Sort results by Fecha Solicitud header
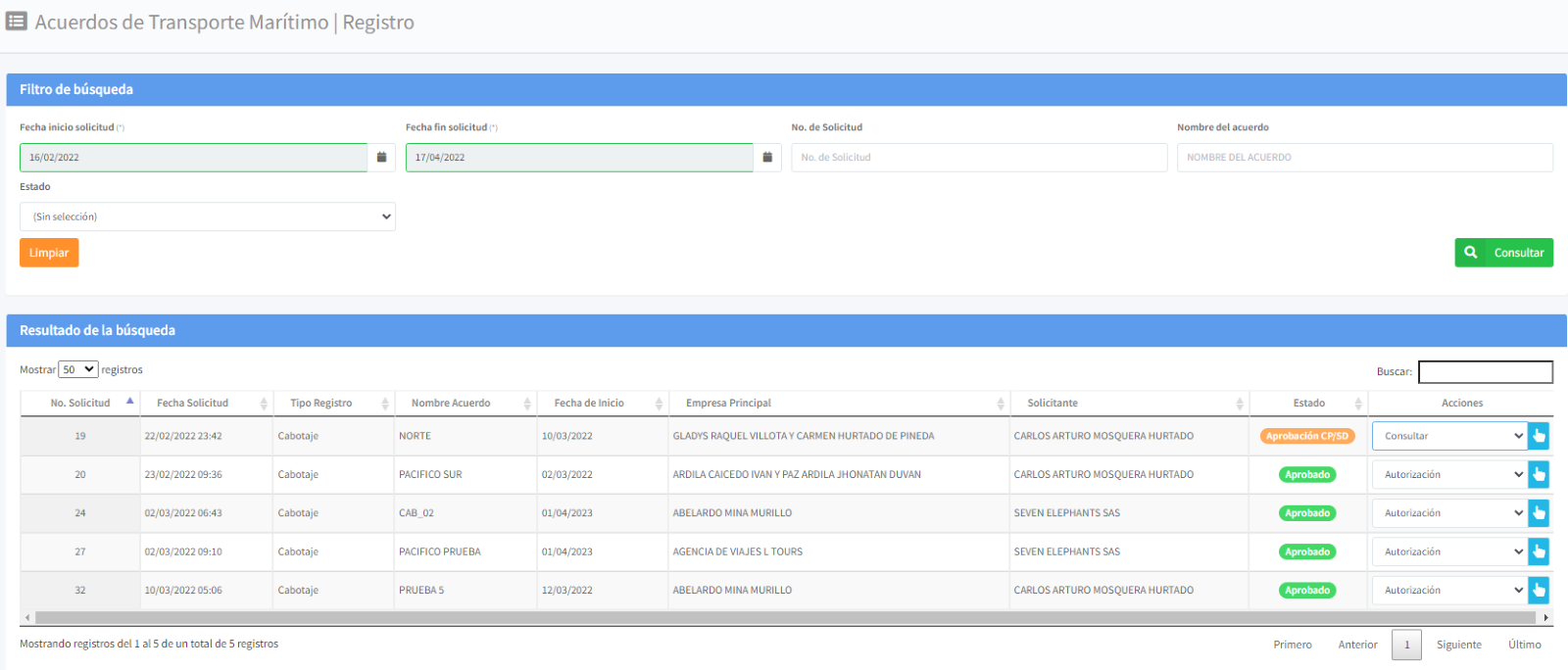 pyautogui.click(x=193, y=404)
